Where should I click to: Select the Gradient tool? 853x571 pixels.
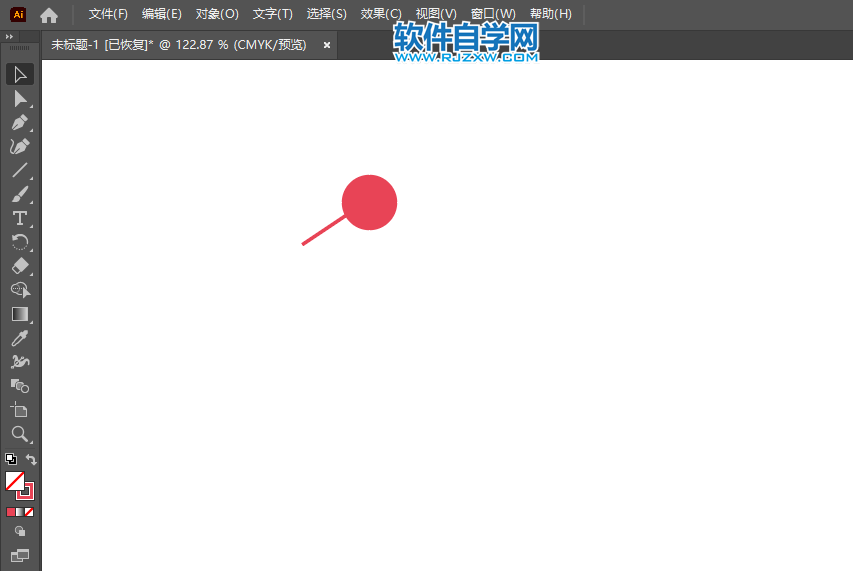20,314
